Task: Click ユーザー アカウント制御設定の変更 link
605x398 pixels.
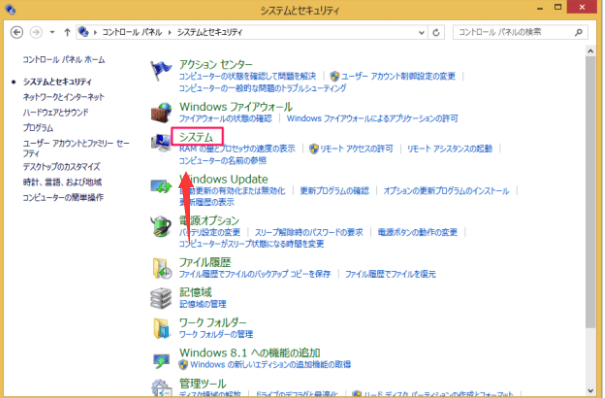Action: [398, 76]
